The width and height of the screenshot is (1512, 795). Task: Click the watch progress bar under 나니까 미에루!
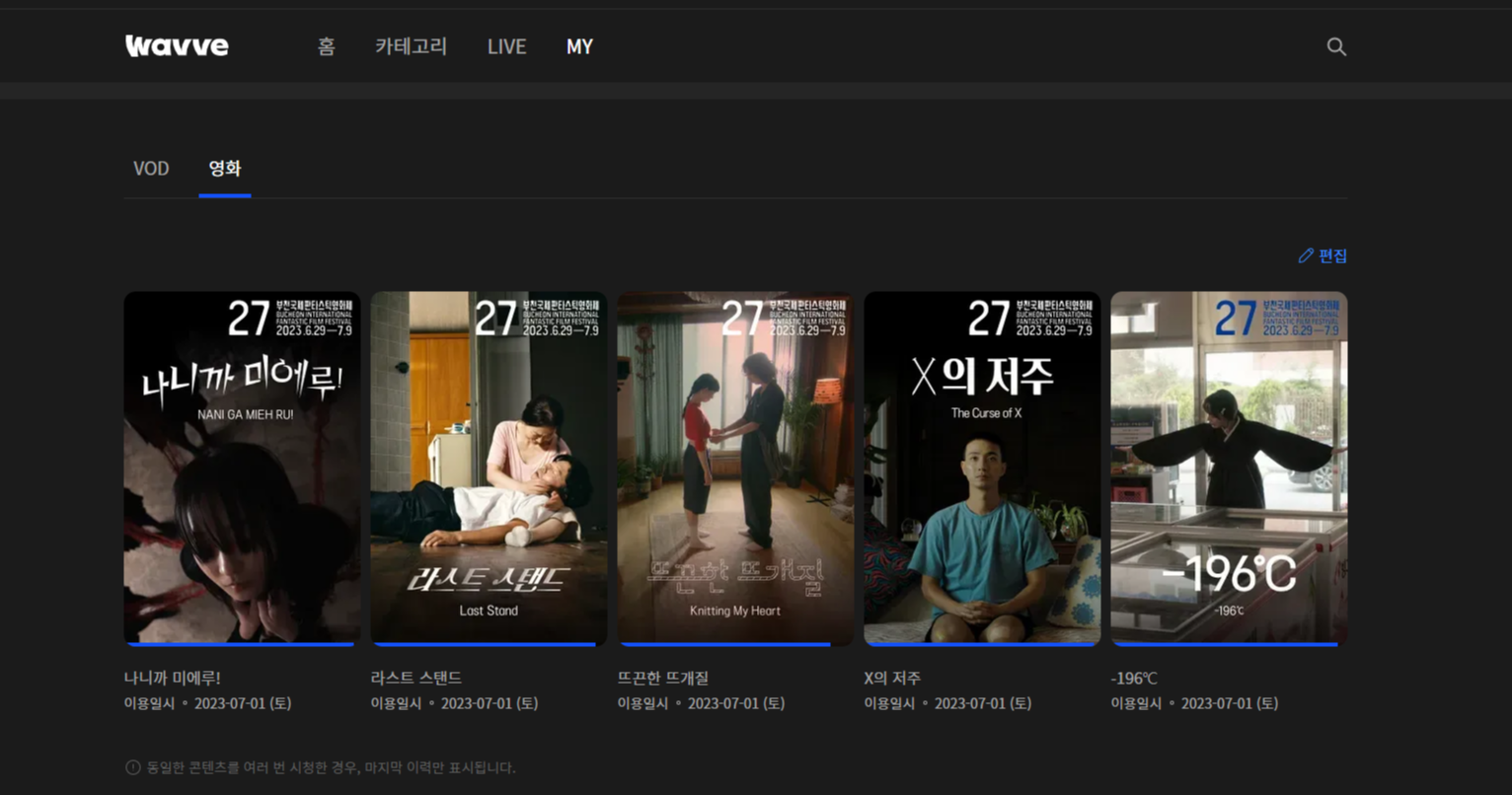(x=242, y=644)
